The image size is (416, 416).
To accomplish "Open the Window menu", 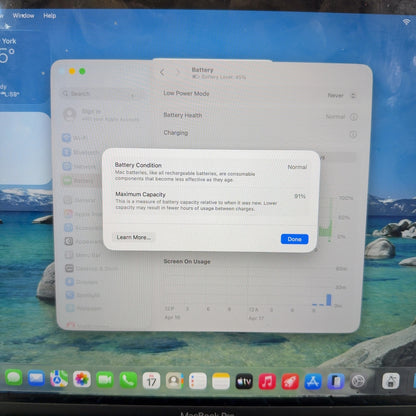I will [x=23, y=15].
